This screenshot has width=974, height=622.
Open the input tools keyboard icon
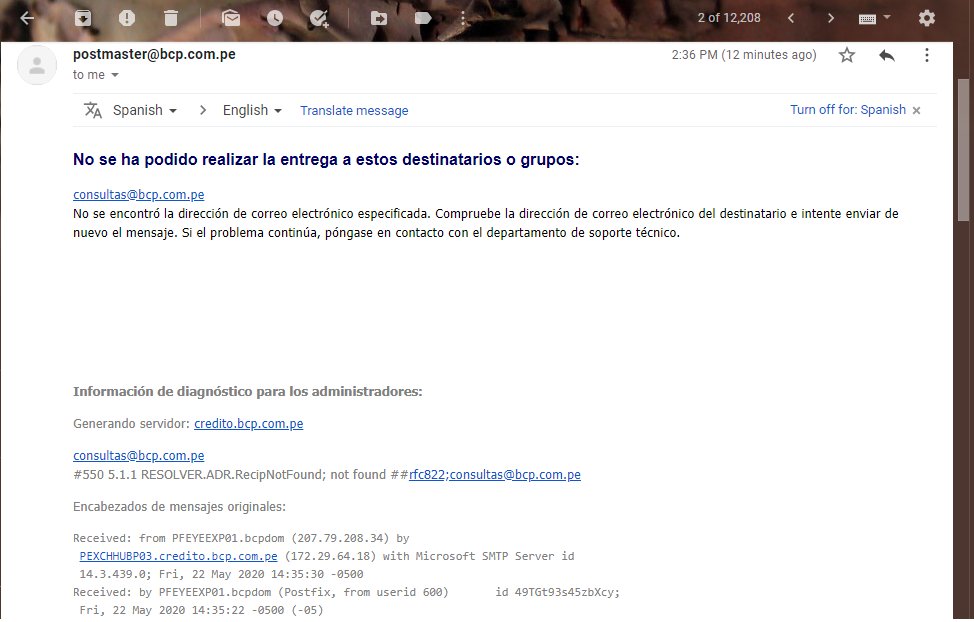point(867,19)
